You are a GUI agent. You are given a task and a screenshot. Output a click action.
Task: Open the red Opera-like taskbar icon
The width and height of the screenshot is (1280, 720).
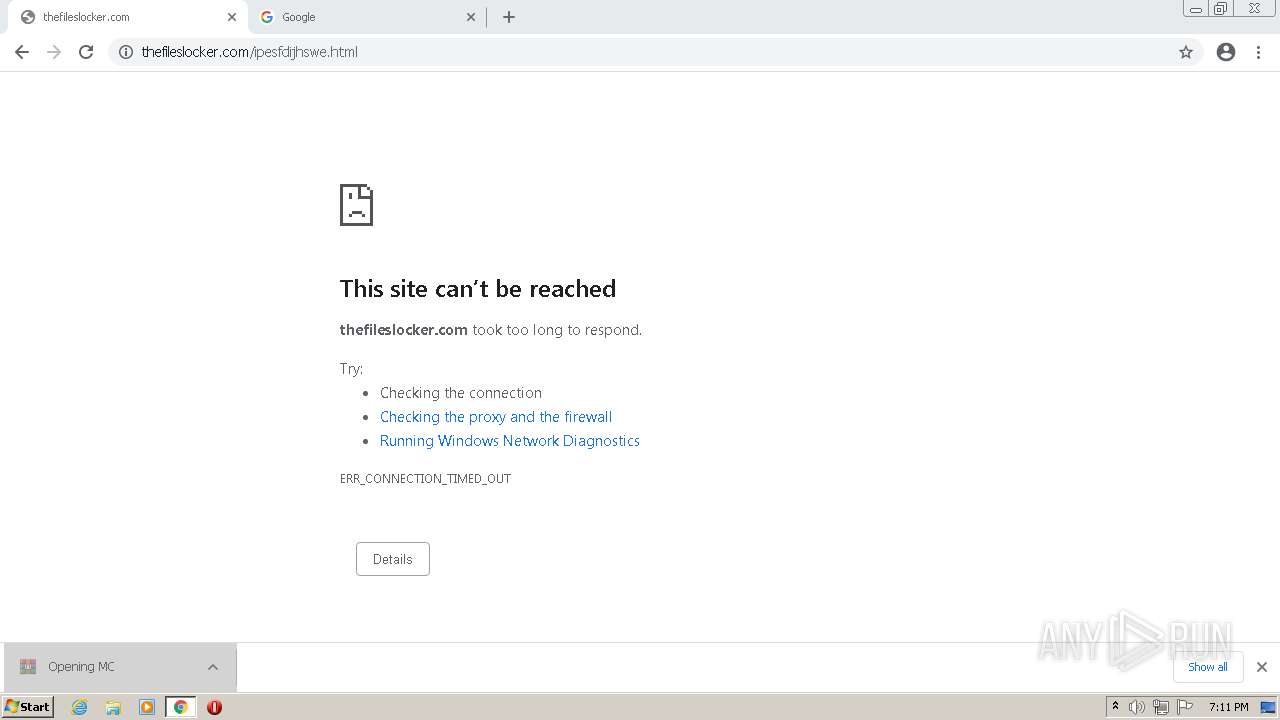214,707
